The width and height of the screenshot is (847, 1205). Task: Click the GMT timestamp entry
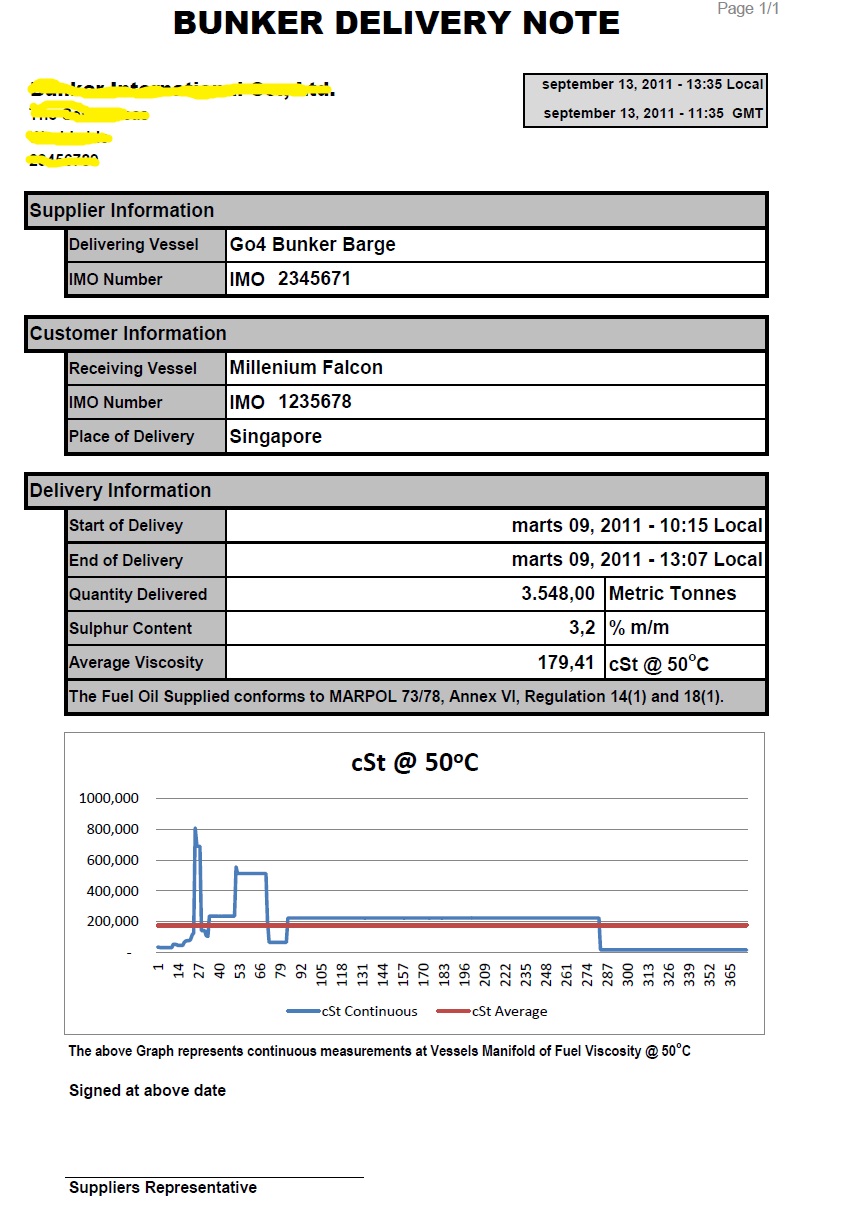tap(645, 113)
